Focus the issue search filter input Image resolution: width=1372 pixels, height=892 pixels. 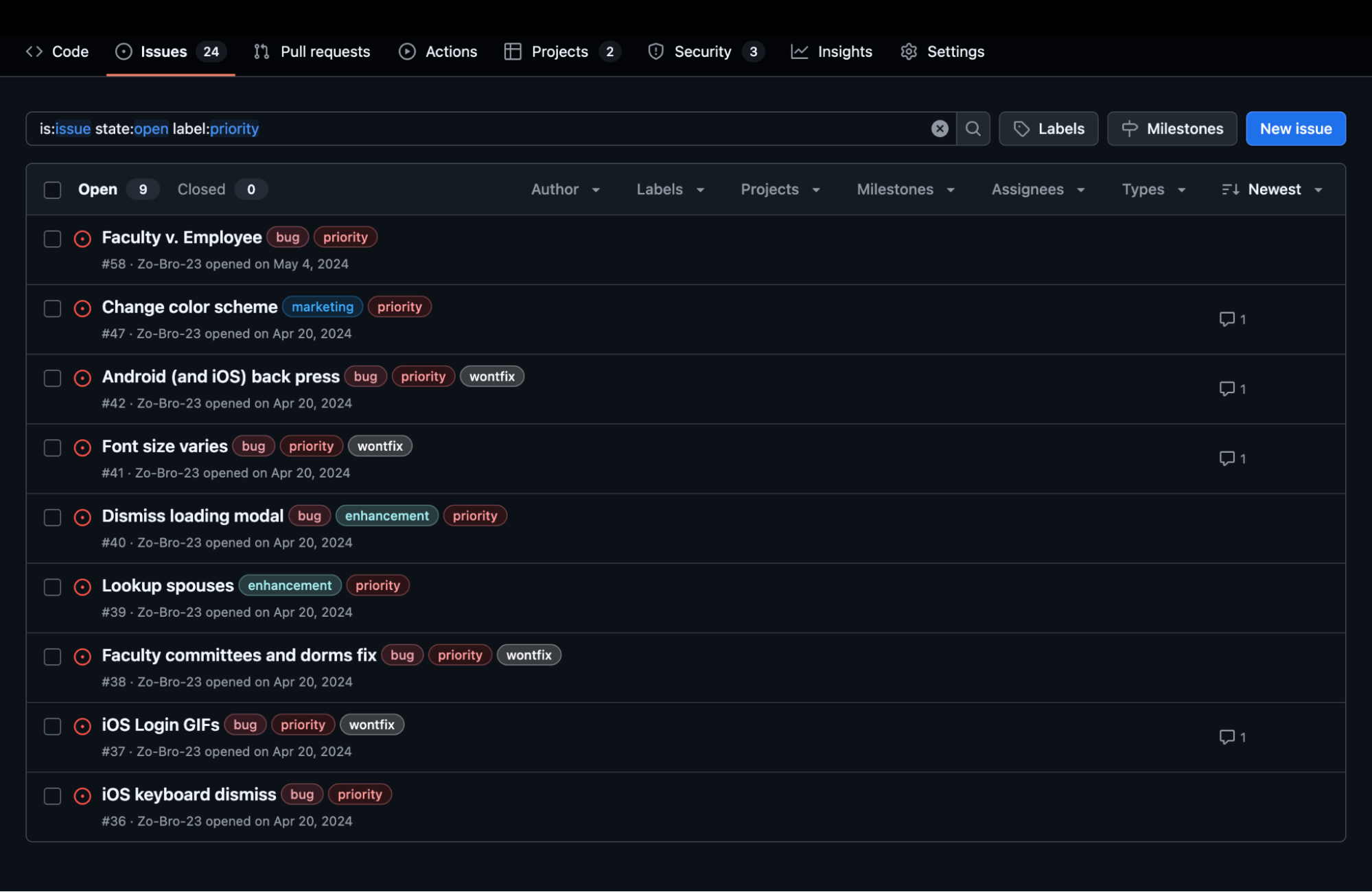click(x=549, y=128)
